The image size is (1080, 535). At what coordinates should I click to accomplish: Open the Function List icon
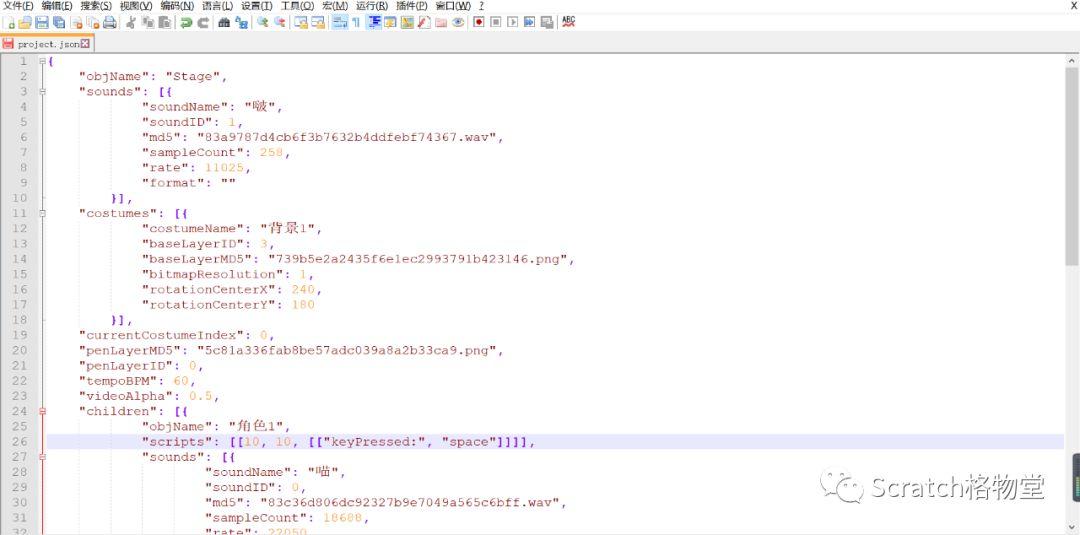422,22
